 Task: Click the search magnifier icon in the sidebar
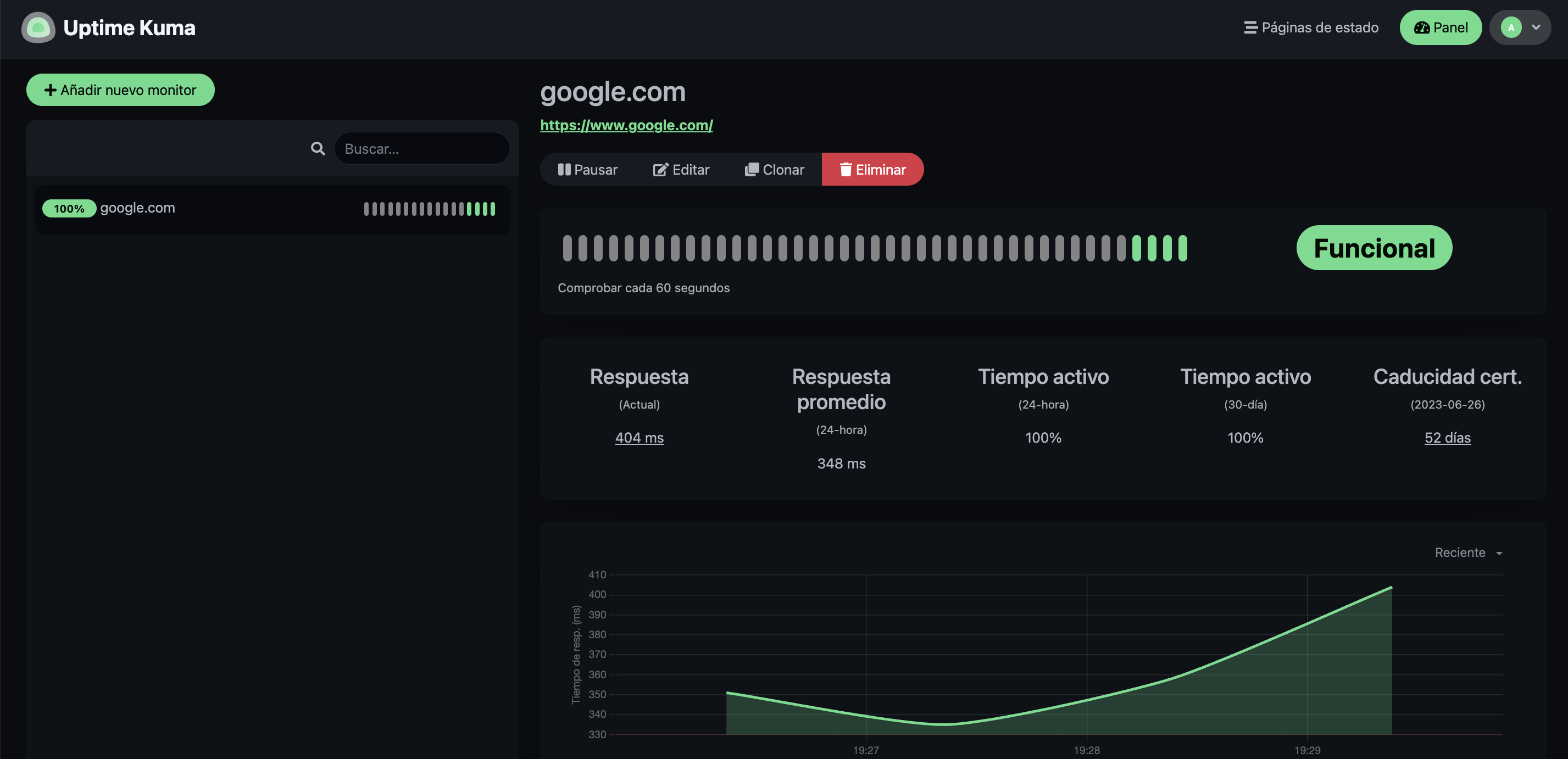317,148
